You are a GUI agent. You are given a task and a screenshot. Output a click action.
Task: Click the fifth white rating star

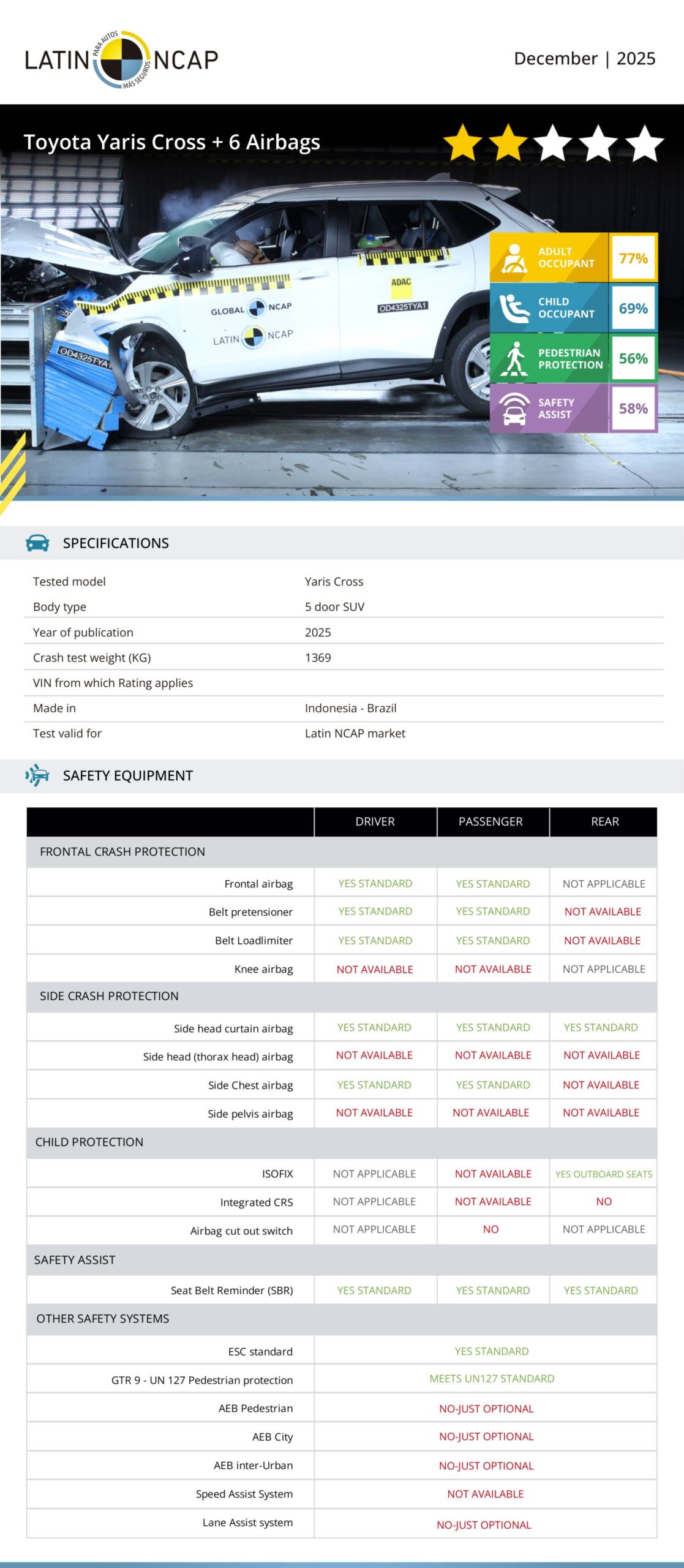[644, 143]
